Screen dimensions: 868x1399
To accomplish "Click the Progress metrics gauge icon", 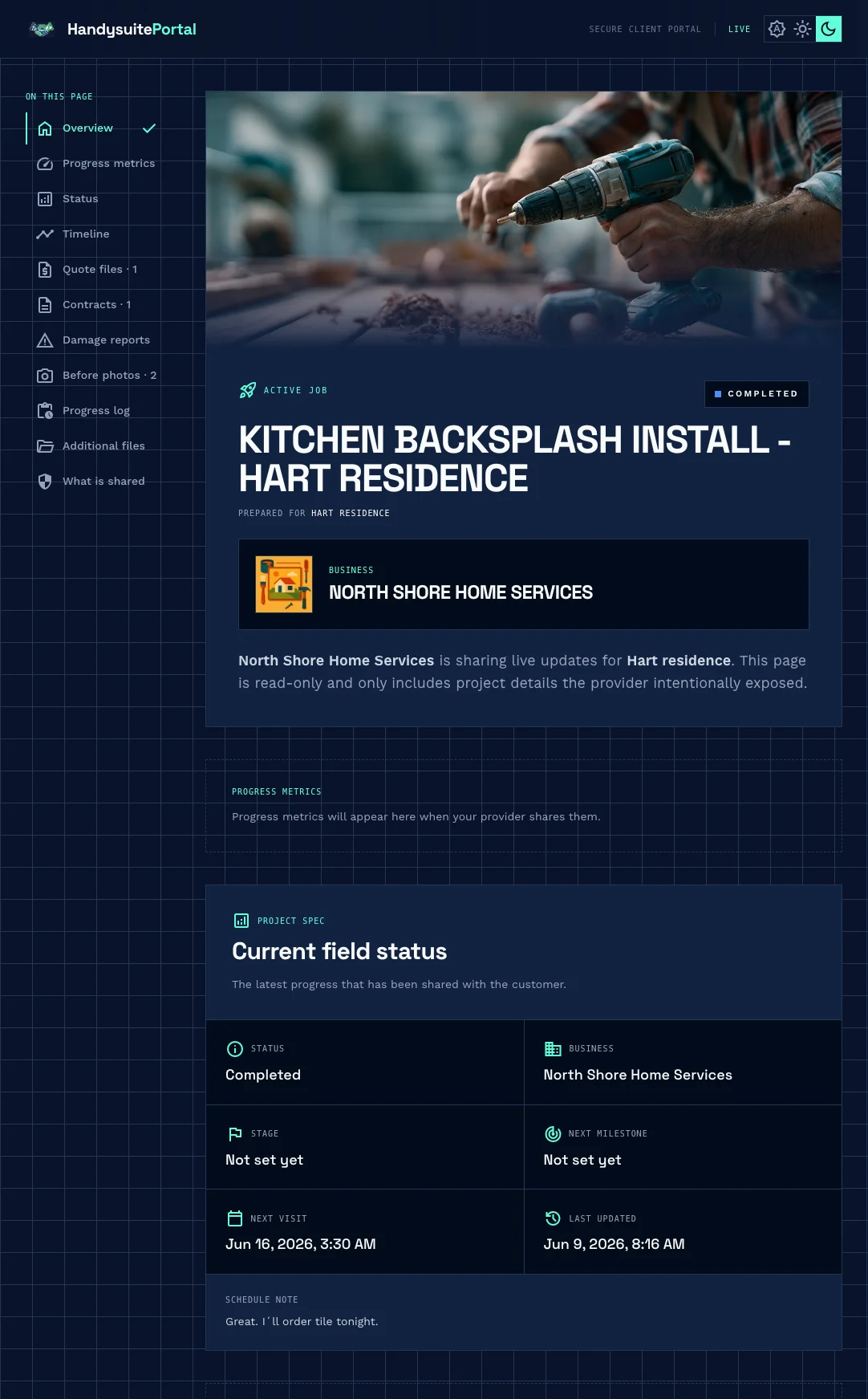I will click(45, 164).
